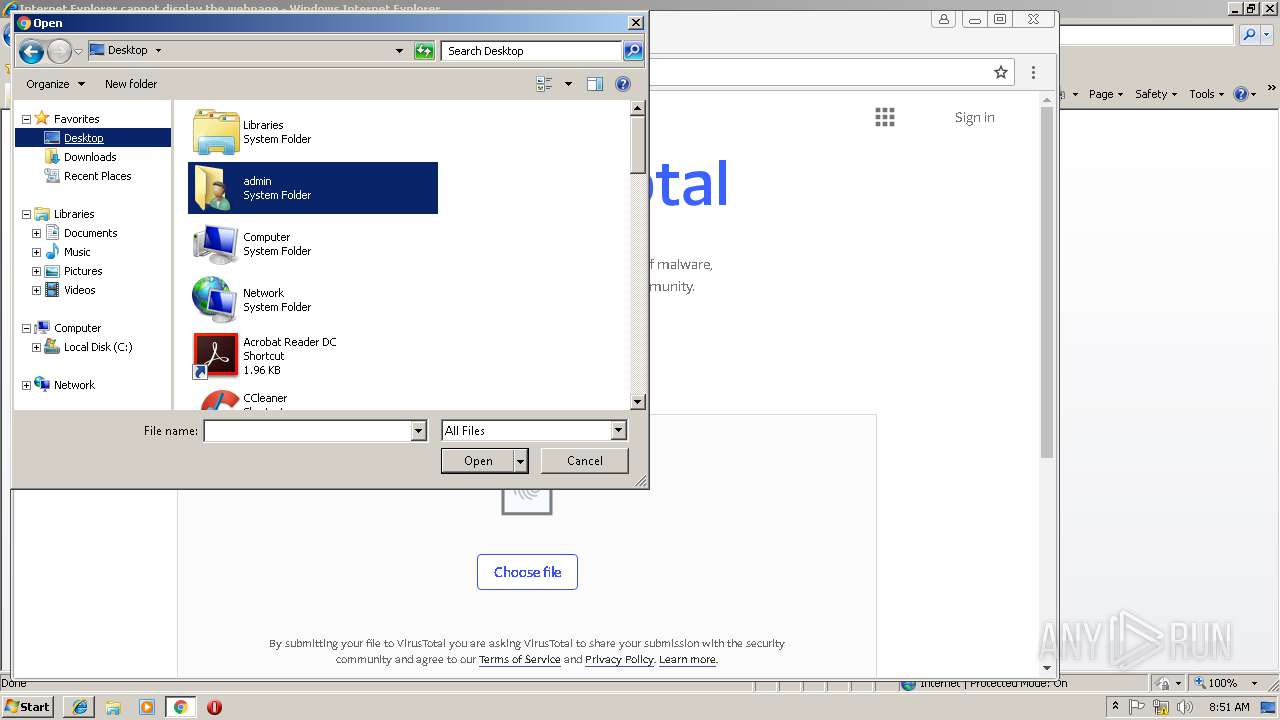1280x720 pixels.
Task: Open Internet Explorer from the taskbar
Action: (79, 707)
